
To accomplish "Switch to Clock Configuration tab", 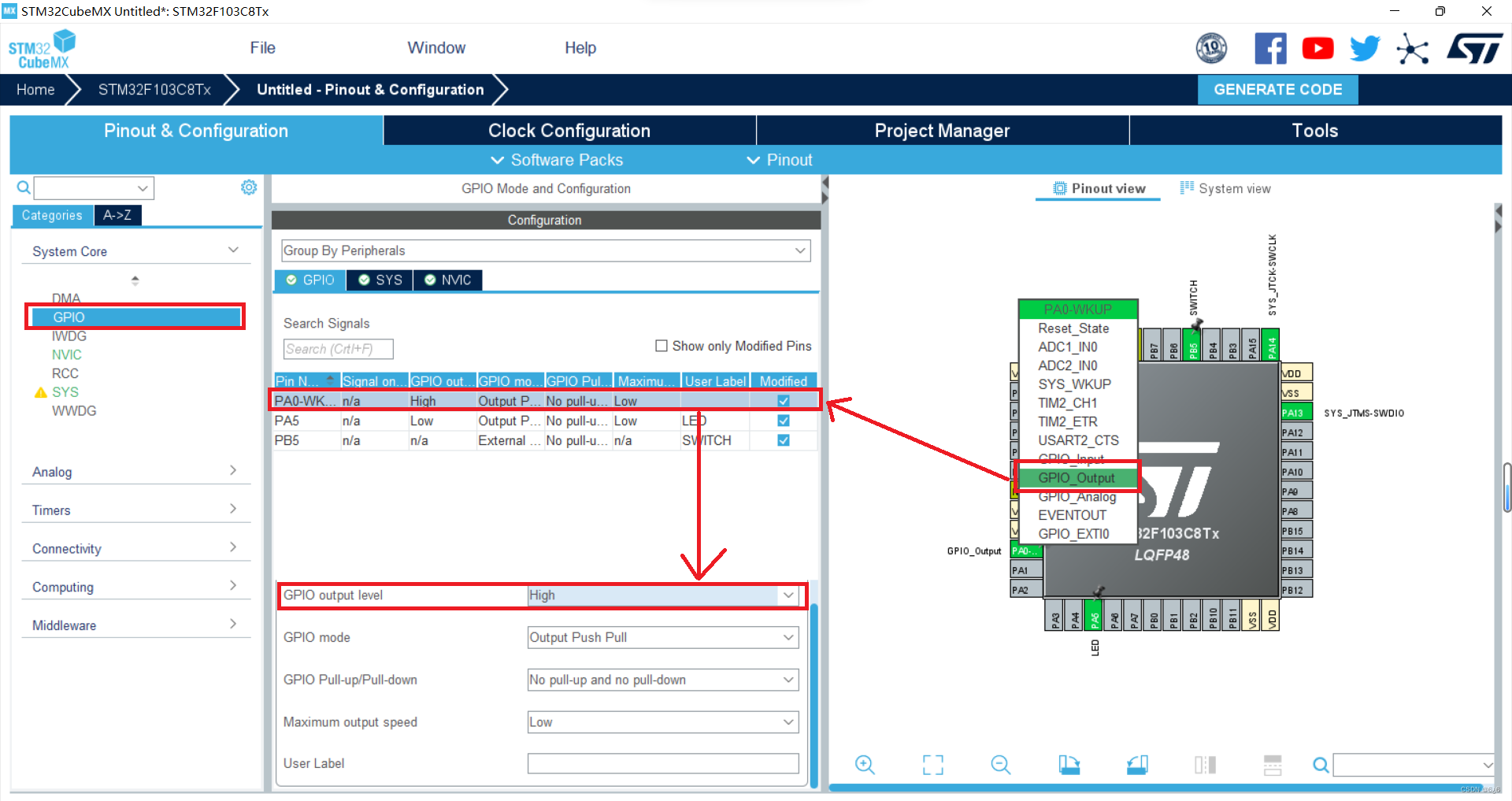I will pyautogui.click(x=569, y=131).
